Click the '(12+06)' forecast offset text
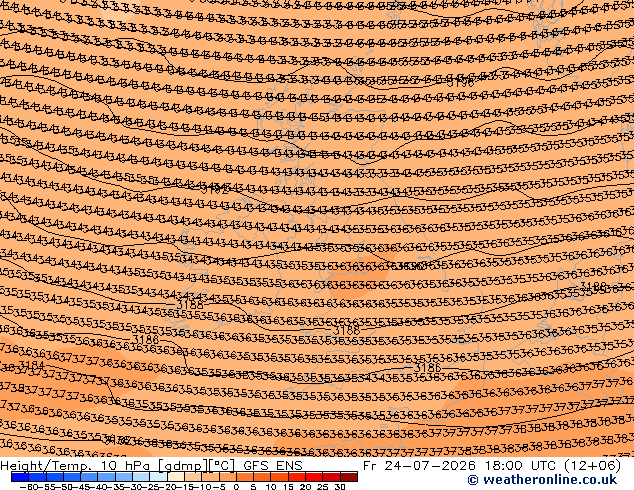The width and height of the screenshot is (634, 490). [593, 465]
